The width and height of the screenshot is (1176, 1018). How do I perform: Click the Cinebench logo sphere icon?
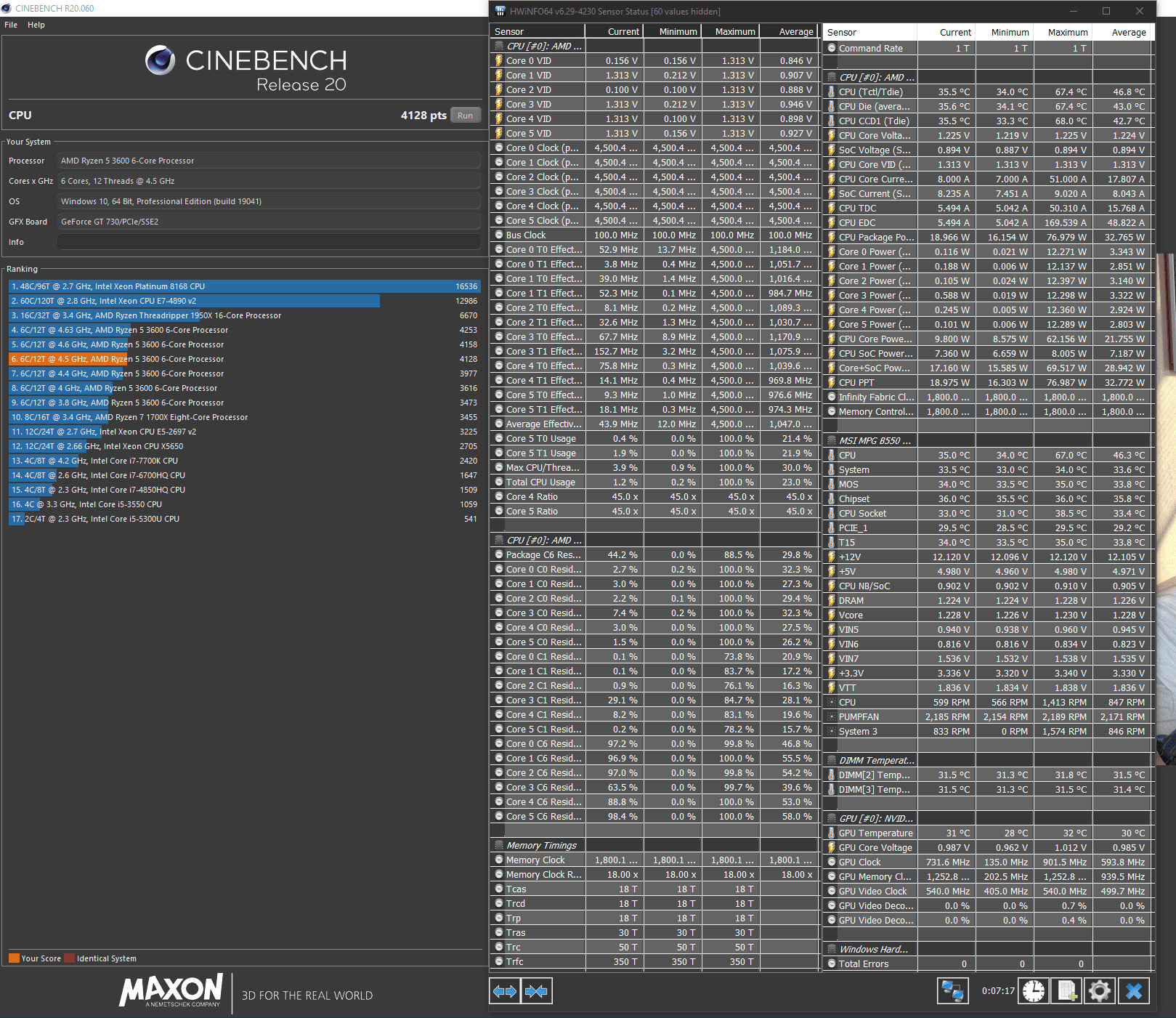point(160,60)
